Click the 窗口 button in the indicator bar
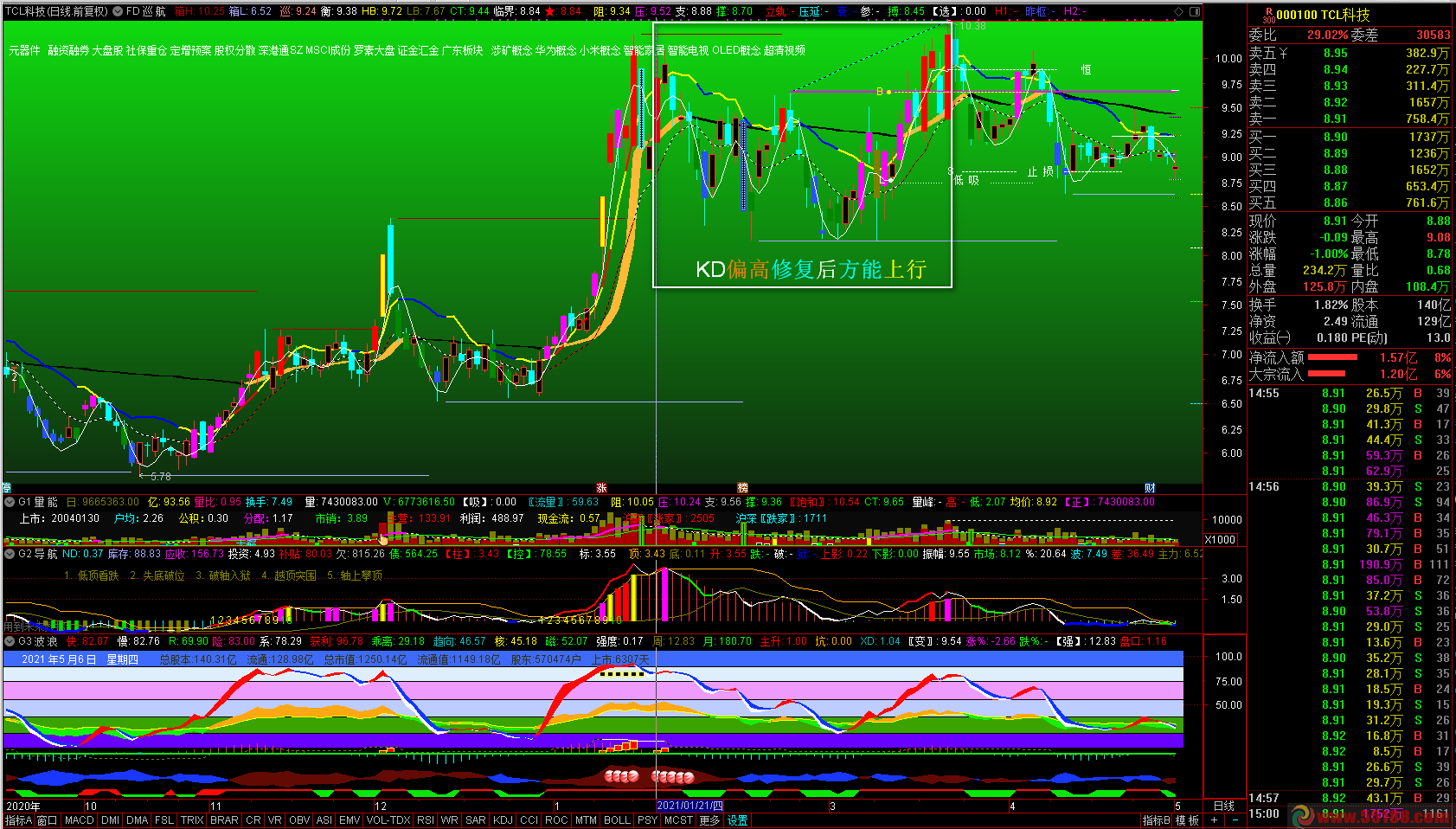 pos(48,820)
